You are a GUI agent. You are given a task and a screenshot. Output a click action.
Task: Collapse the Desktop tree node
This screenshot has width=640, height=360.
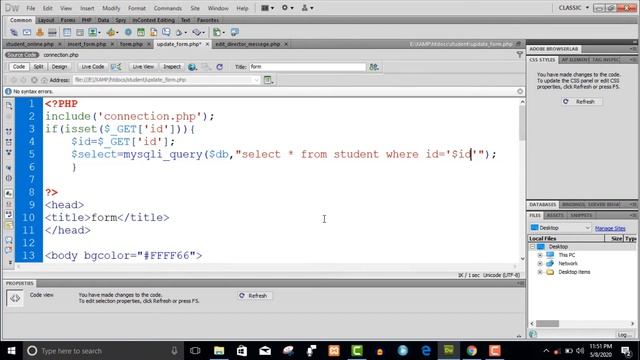(x=532, y=247)
